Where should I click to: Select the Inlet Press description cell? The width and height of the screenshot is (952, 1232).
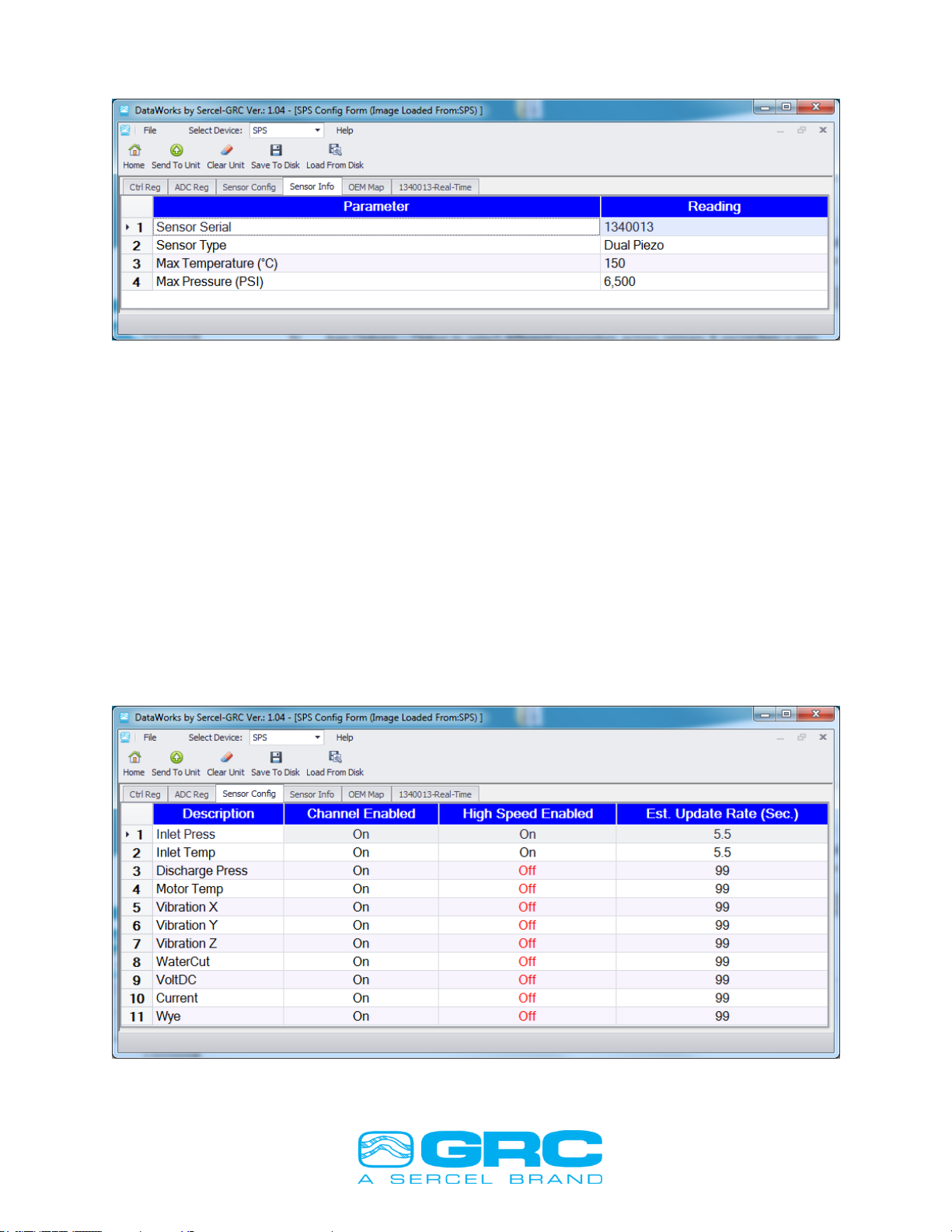[218, 834]
